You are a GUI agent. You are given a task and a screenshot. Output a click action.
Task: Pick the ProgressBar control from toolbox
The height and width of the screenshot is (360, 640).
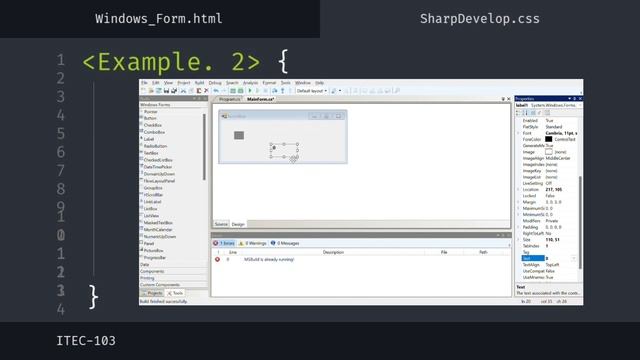coord(155,258)
